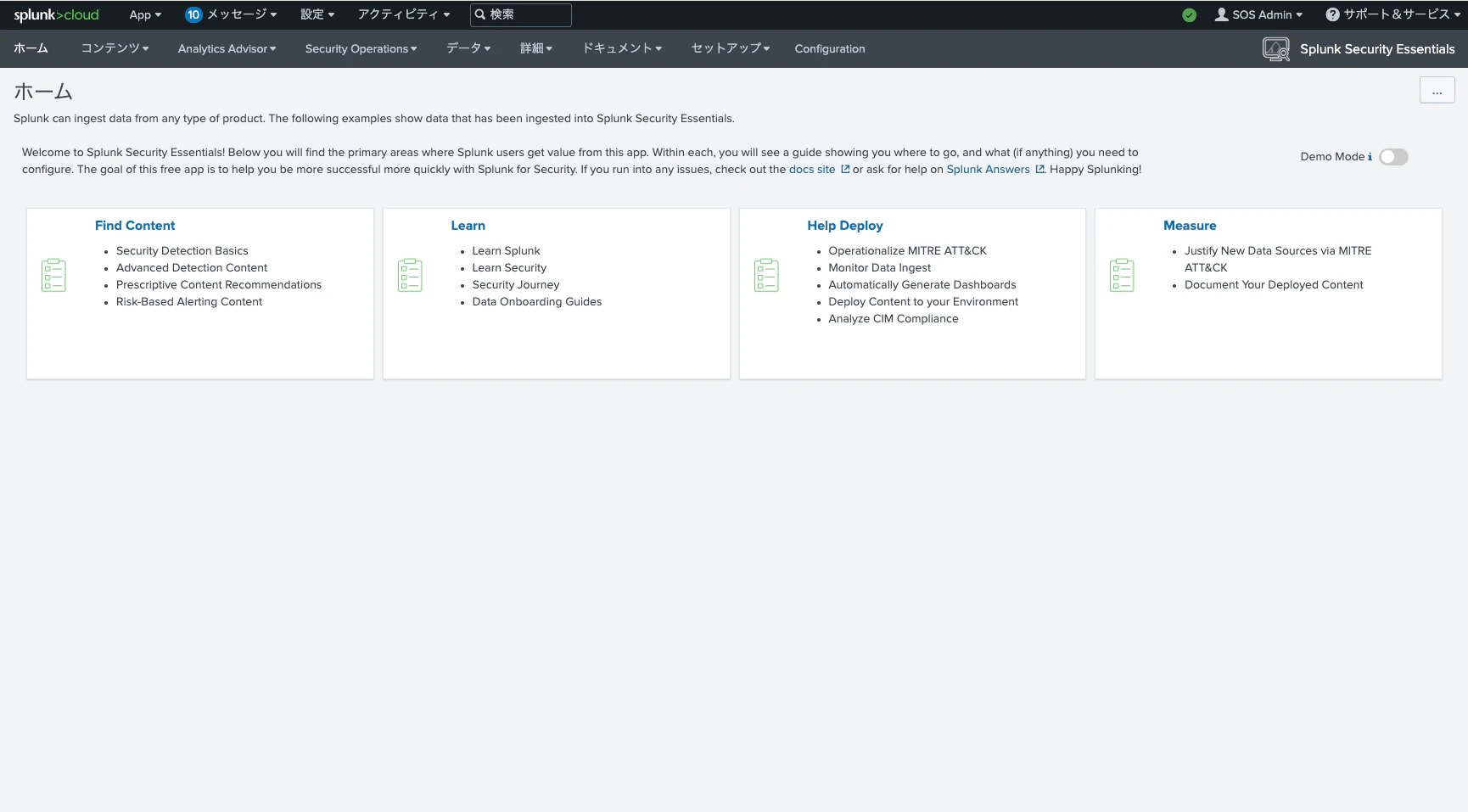Click the 検索 search input field

point(521,14)
